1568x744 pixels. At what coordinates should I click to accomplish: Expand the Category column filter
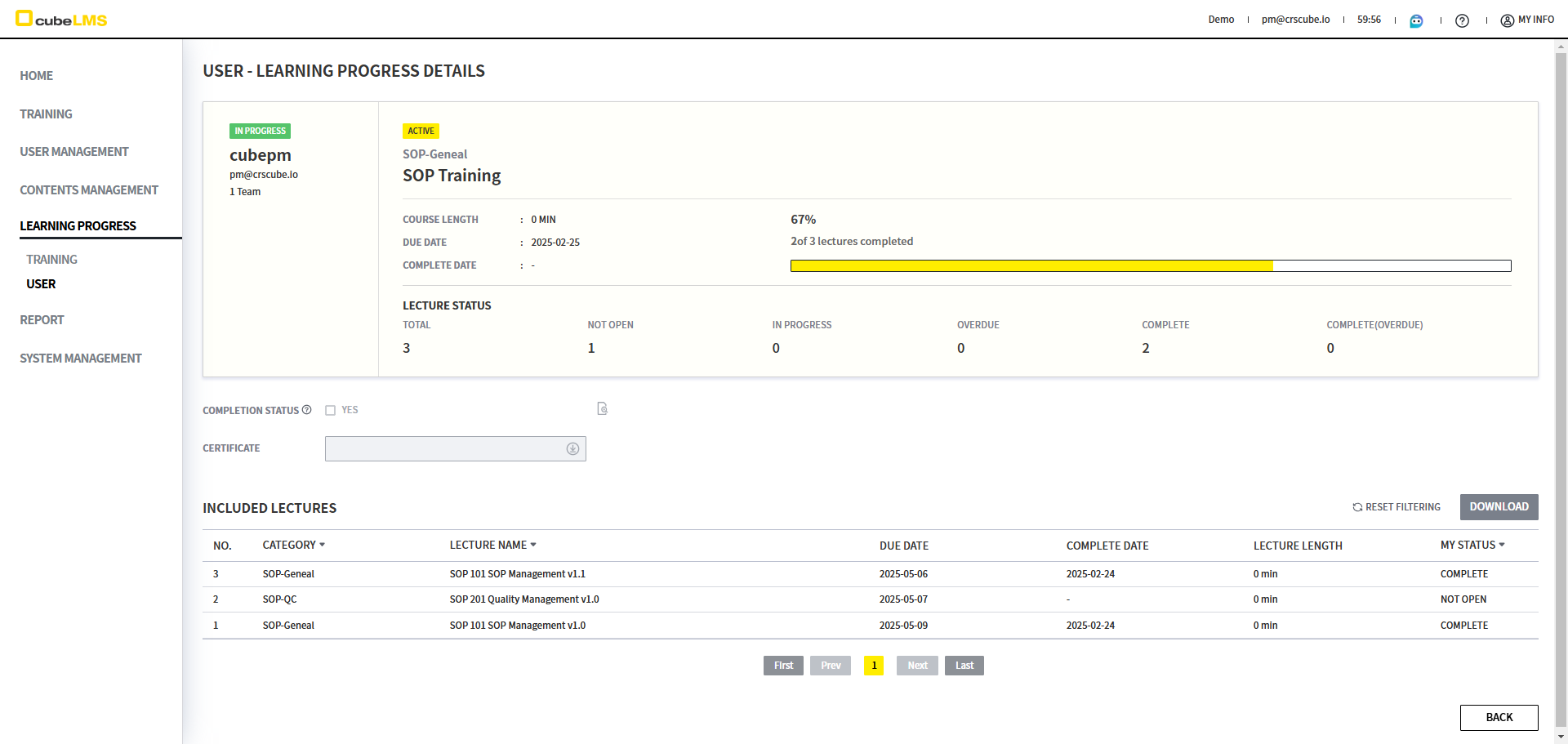coord(323,545)
